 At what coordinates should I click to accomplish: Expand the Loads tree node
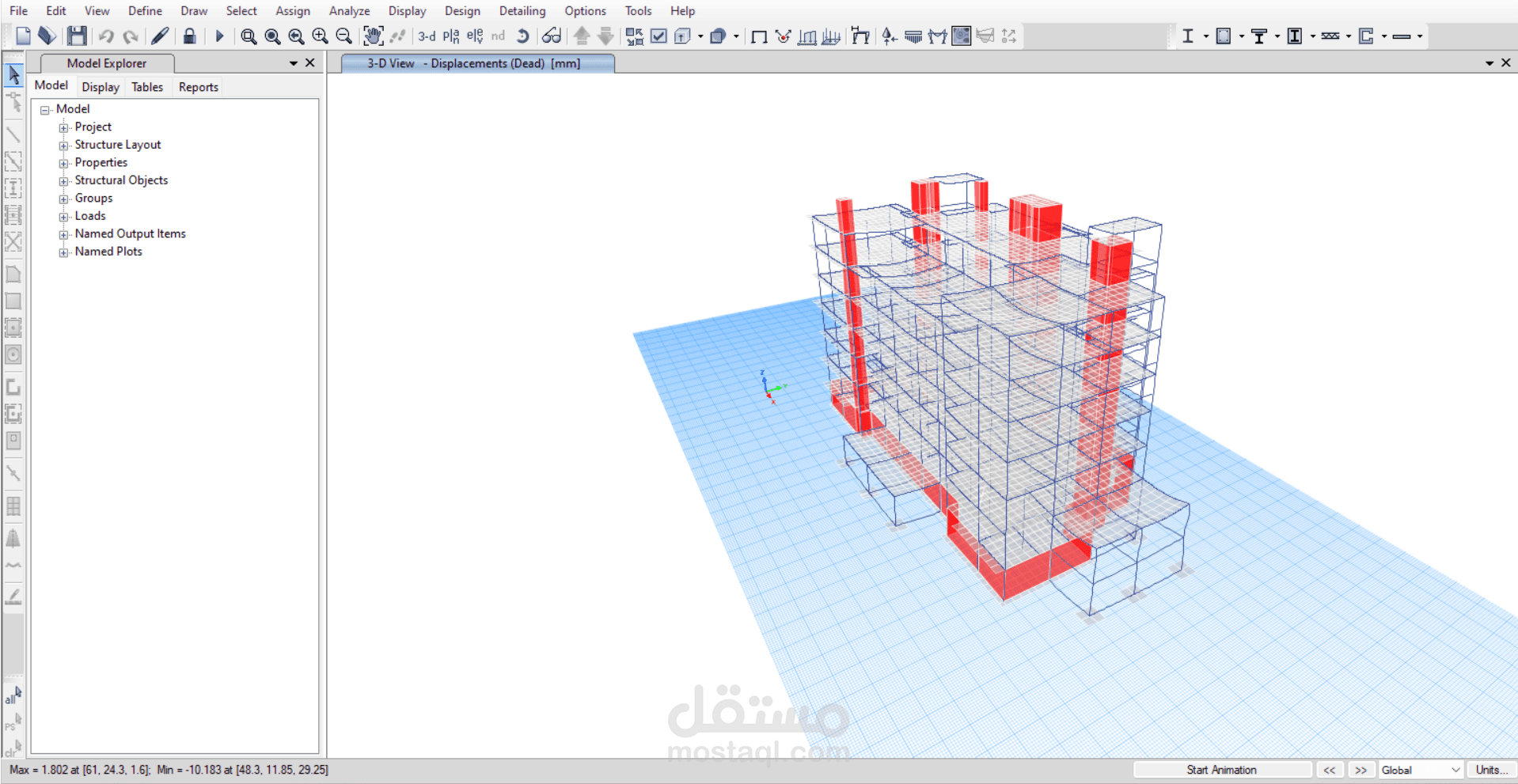(x=64, y=217)
